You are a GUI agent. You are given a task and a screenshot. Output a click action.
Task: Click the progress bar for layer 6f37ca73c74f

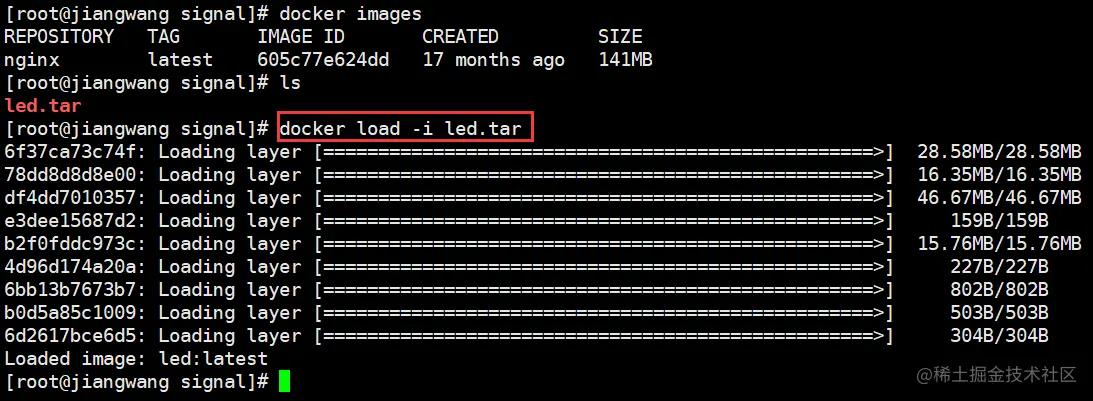point(604,152)
